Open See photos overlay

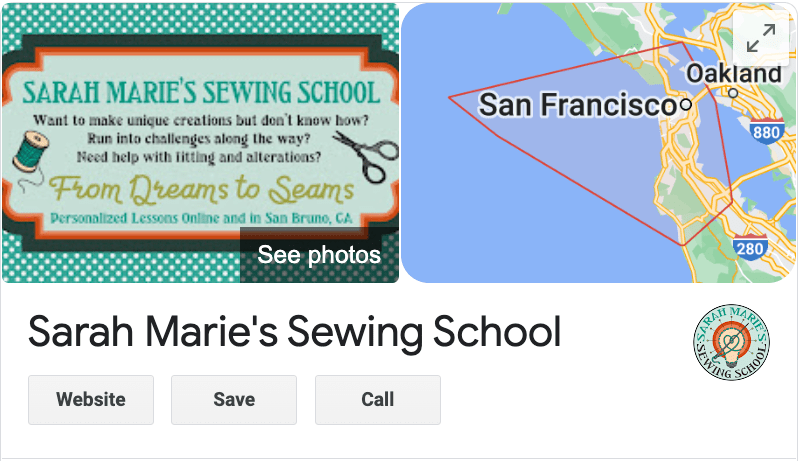(x=319, y=255)
